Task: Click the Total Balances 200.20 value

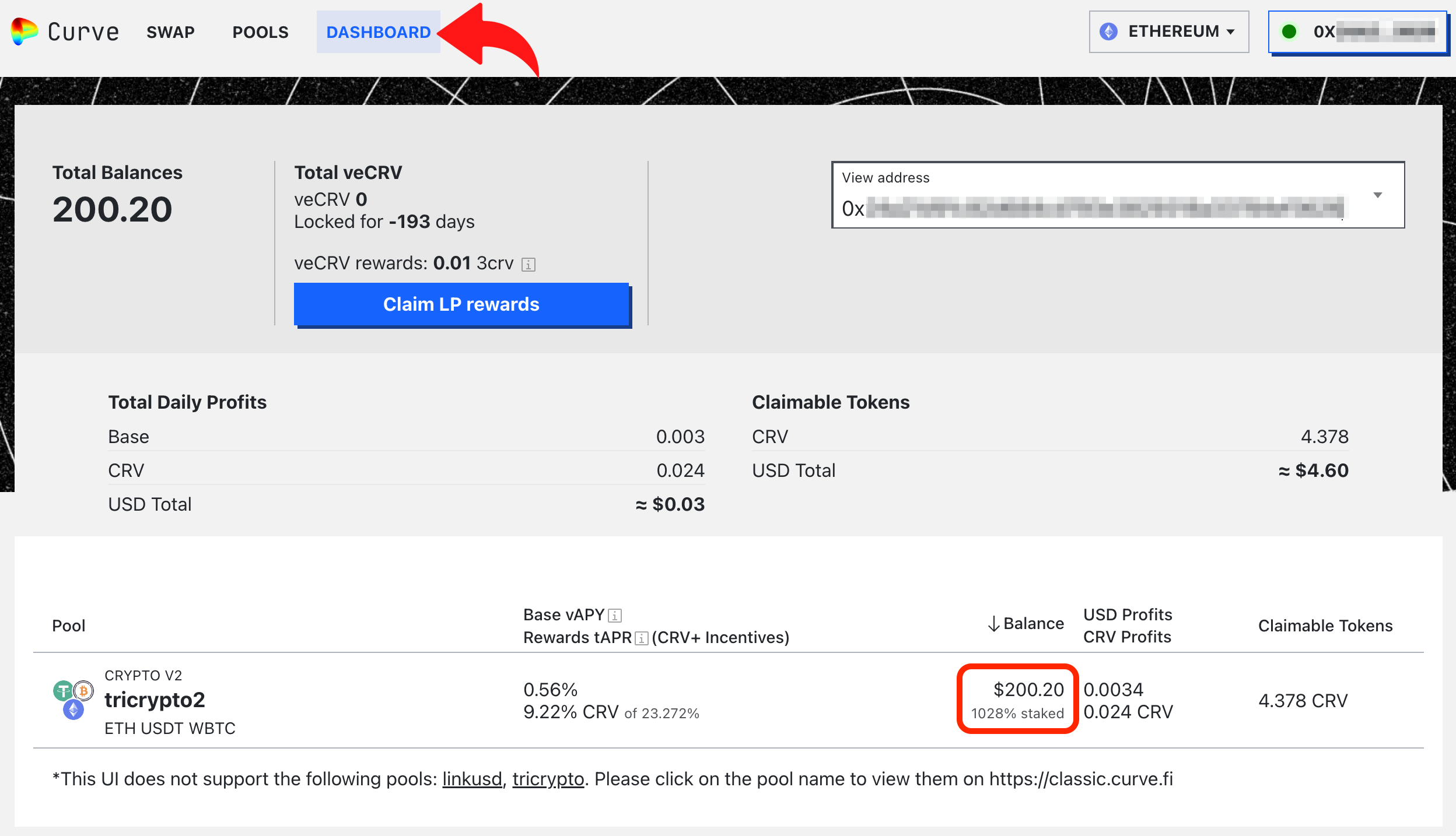Action: pyautogui.click(x=113, y=210)
